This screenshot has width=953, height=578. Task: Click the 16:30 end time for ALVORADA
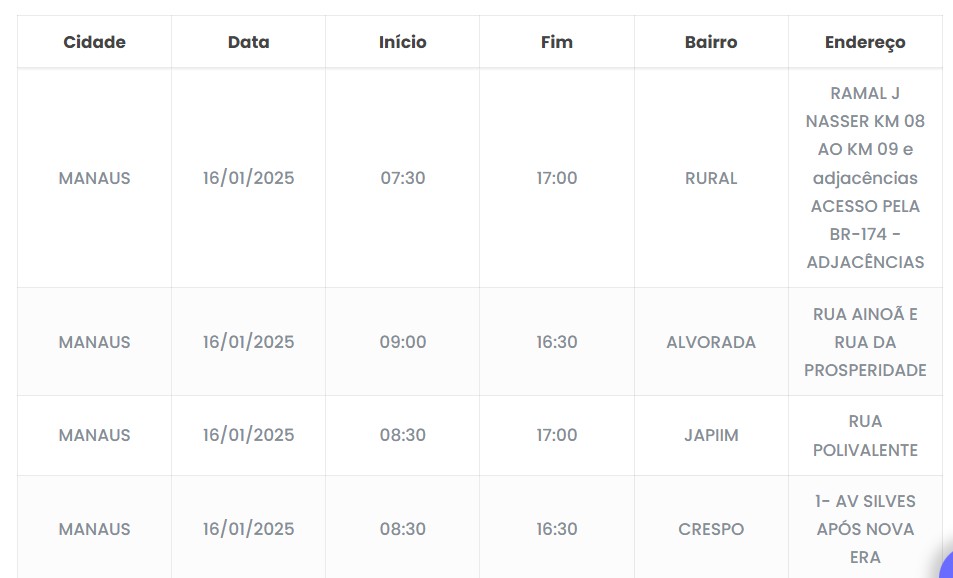(x=556, y=342)
